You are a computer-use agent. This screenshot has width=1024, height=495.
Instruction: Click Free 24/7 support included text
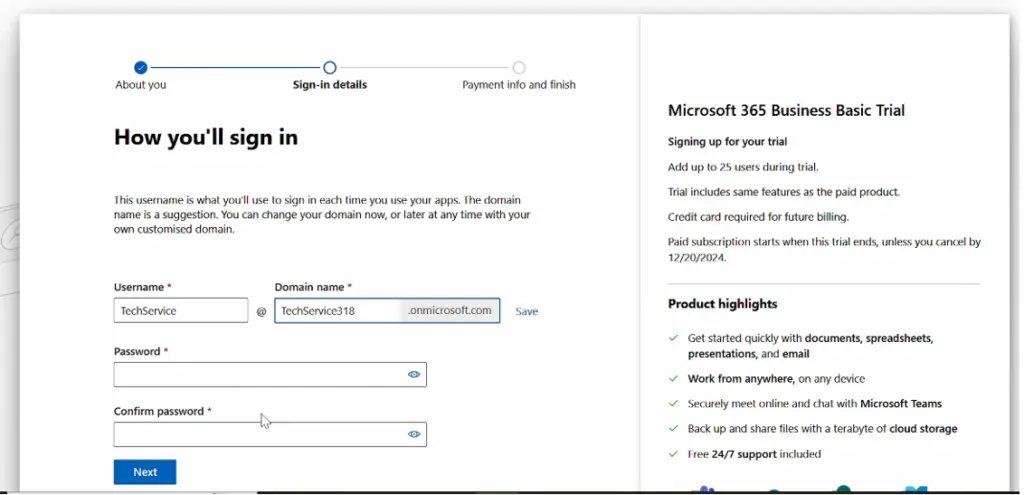(754, 454)
